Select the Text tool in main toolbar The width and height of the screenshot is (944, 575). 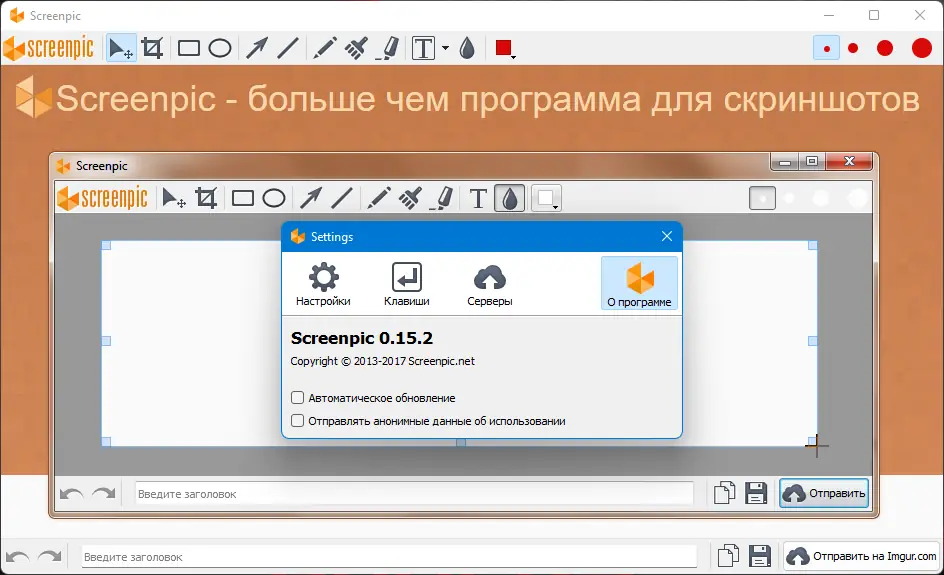(x=424, y=48)
